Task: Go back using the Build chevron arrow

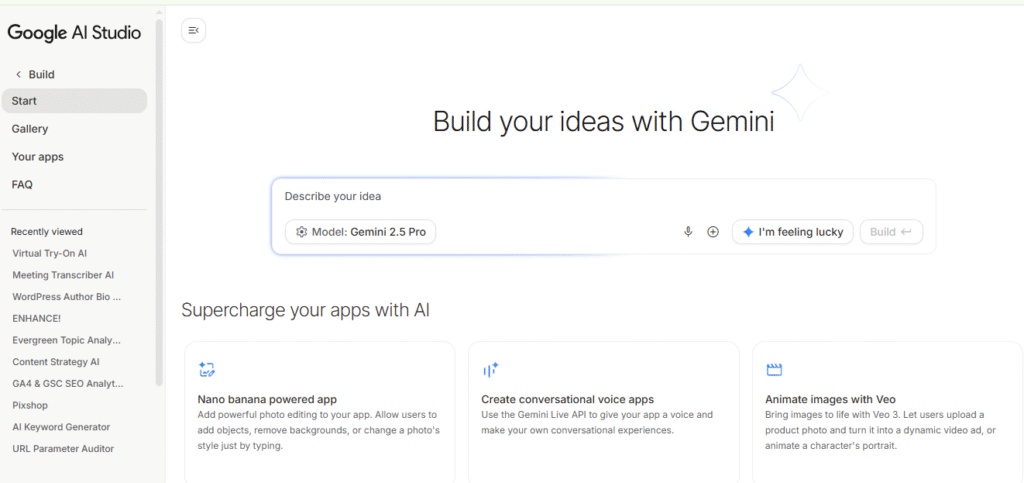Action: 18,75
